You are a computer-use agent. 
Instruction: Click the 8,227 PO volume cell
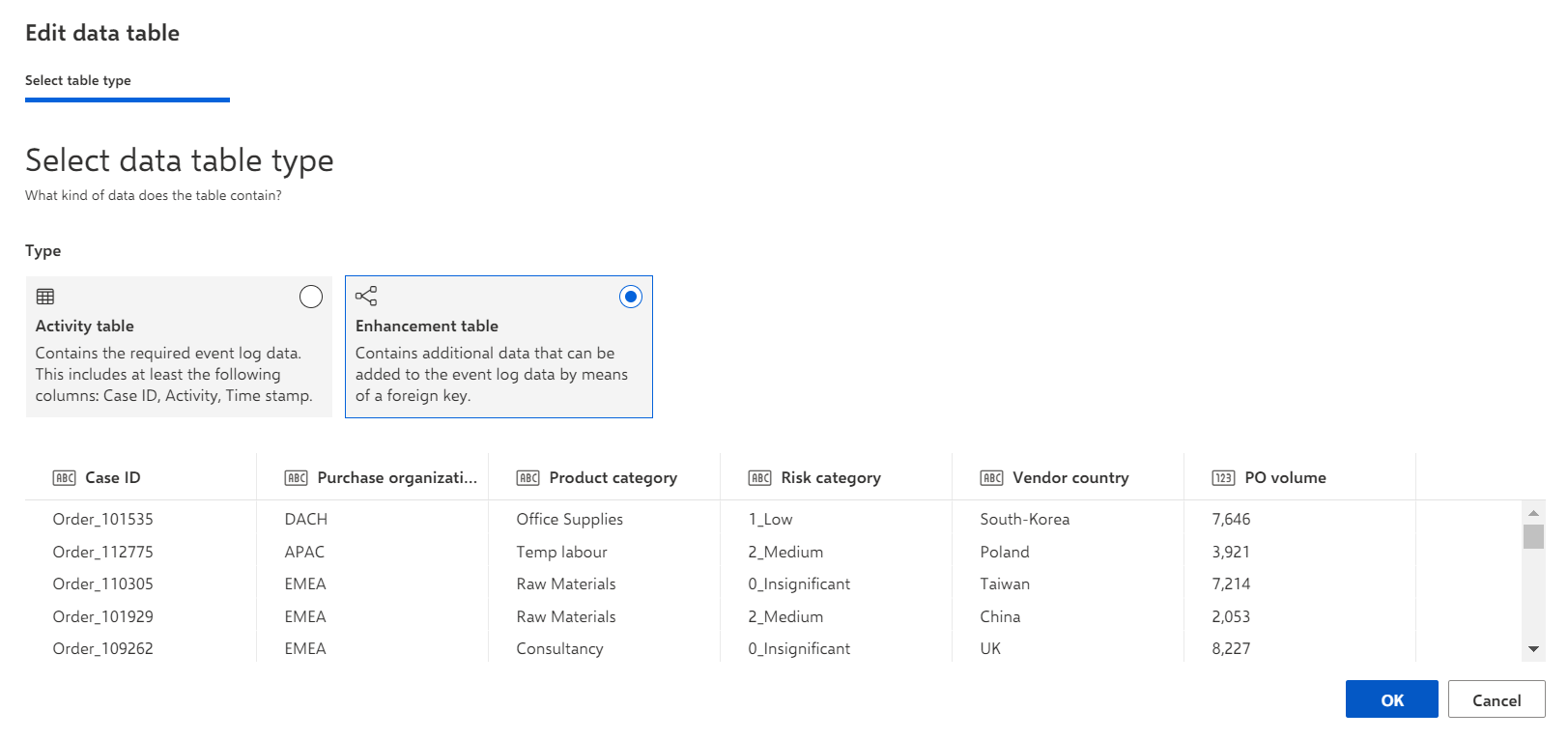(x=1231, y=649)
